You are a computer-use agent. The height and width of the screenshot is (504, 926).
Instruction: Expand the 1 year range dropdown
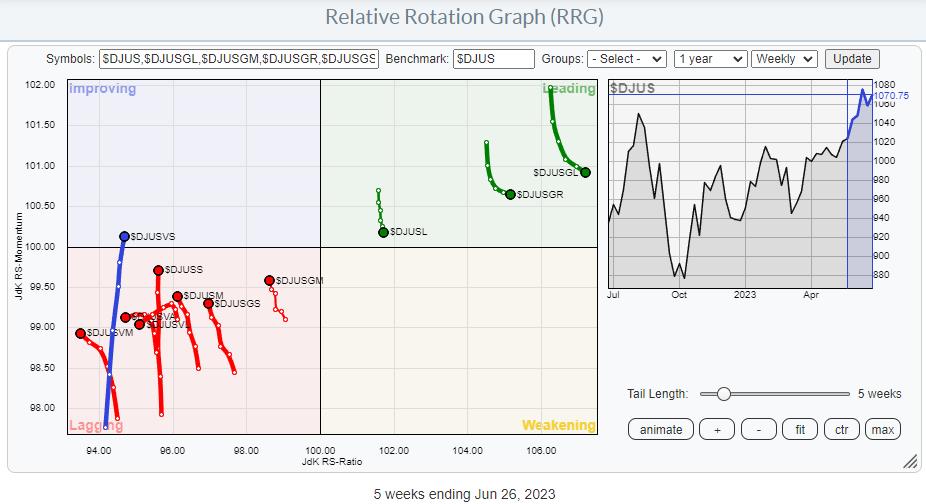(710, 59)
